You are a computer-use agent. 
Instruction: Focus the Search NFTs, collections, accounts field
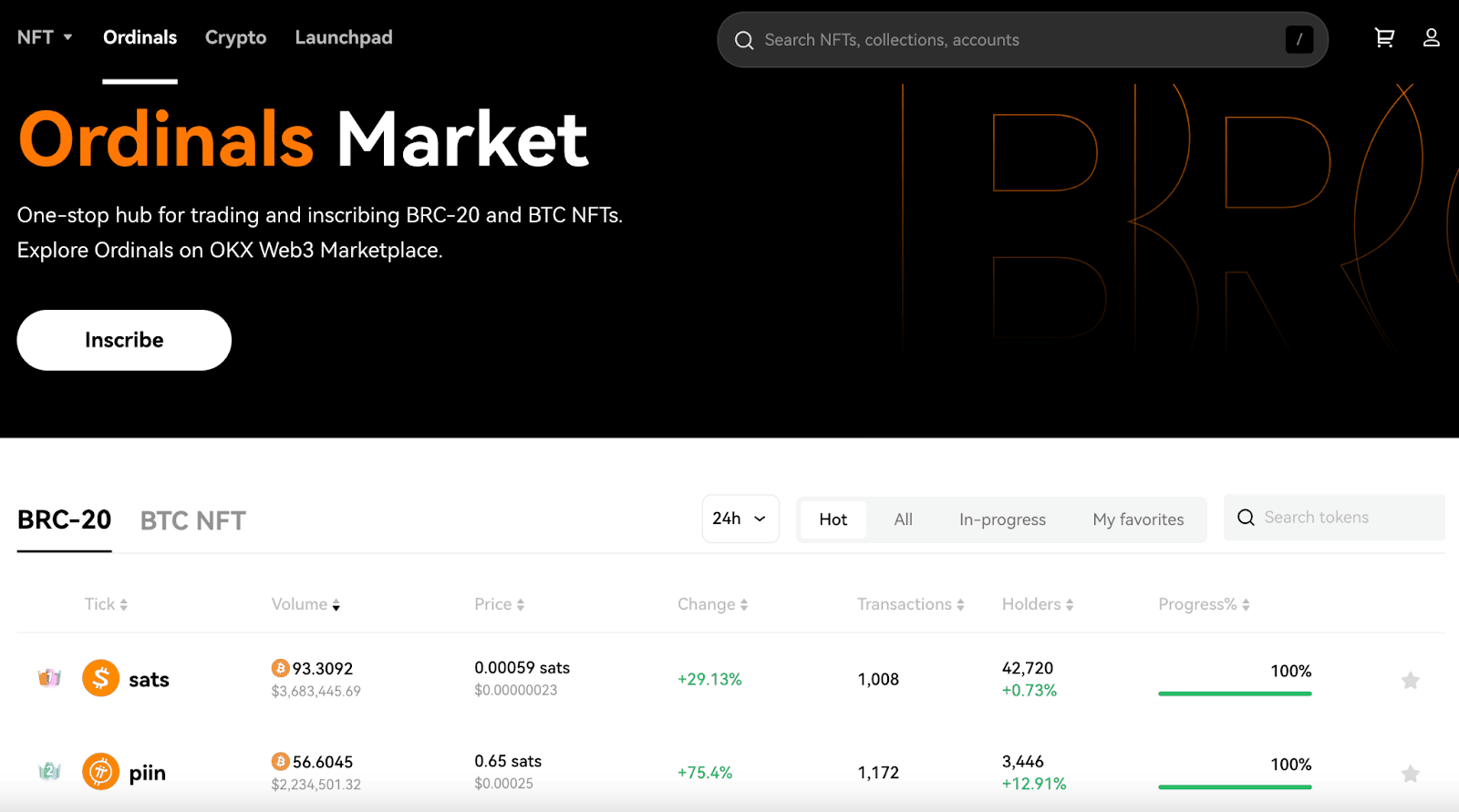[x=1022, y=40]
